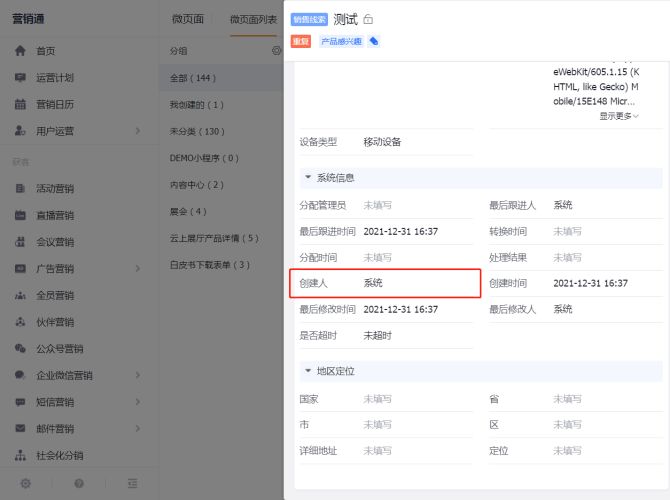Viewport: 670px width, 500px height.
Task: Expand the 用户运营 submenu
Action: (x=138, y=131)
